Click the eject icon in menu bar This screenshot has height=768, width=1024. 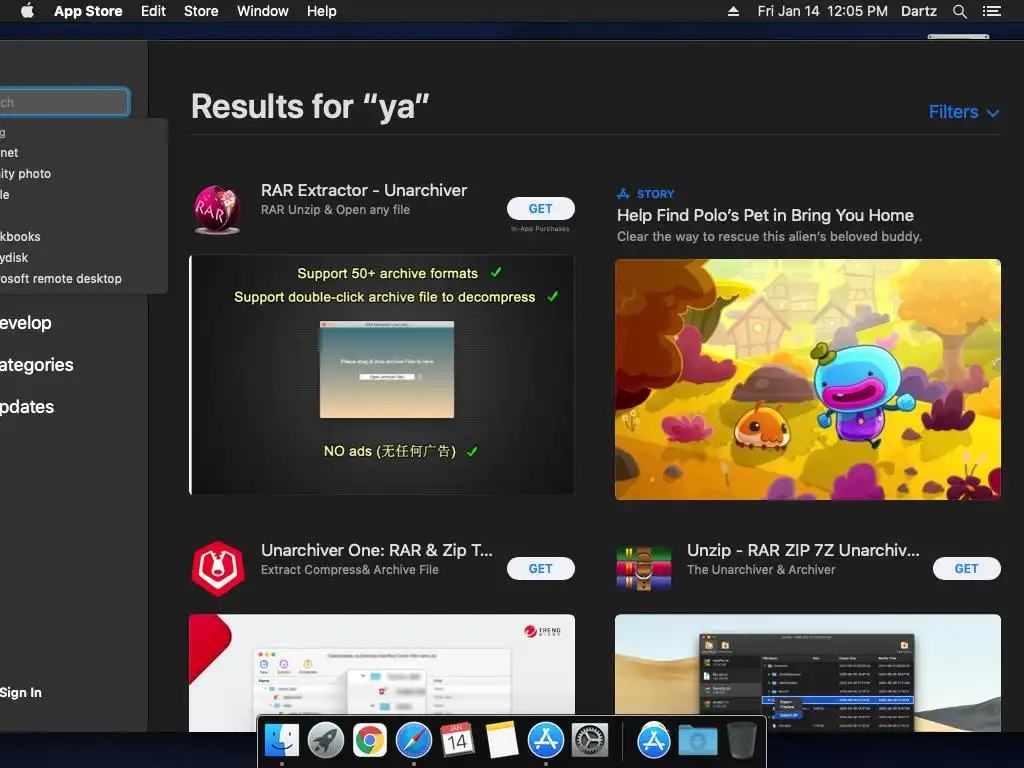[x=733, y=11]
